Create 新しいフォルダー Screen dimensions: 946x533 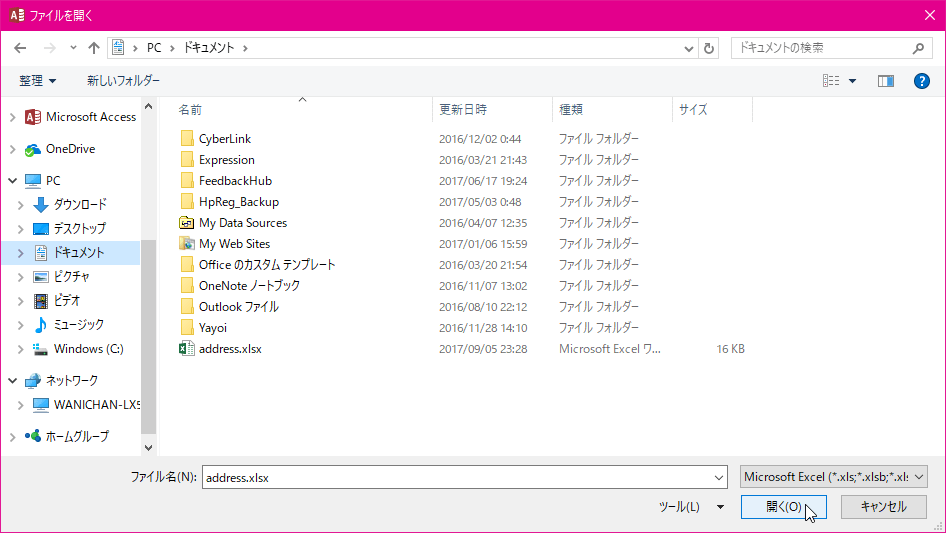click(123, 81)
